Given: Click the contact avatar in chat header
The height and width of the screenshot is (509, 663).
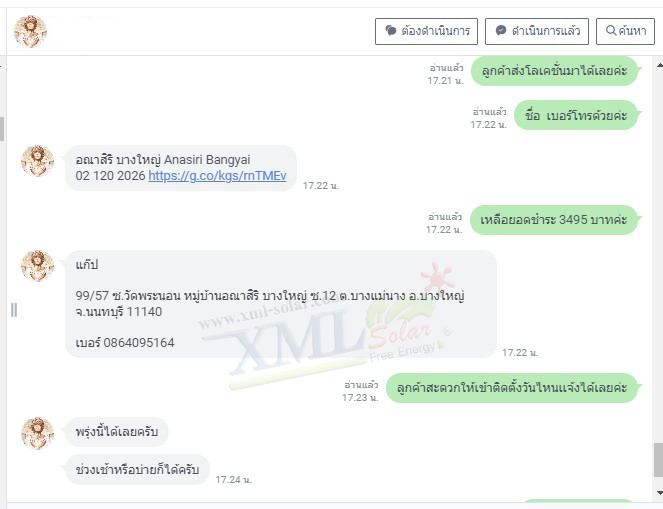Looking at the screenshot, I should click(x=30, y=31).
